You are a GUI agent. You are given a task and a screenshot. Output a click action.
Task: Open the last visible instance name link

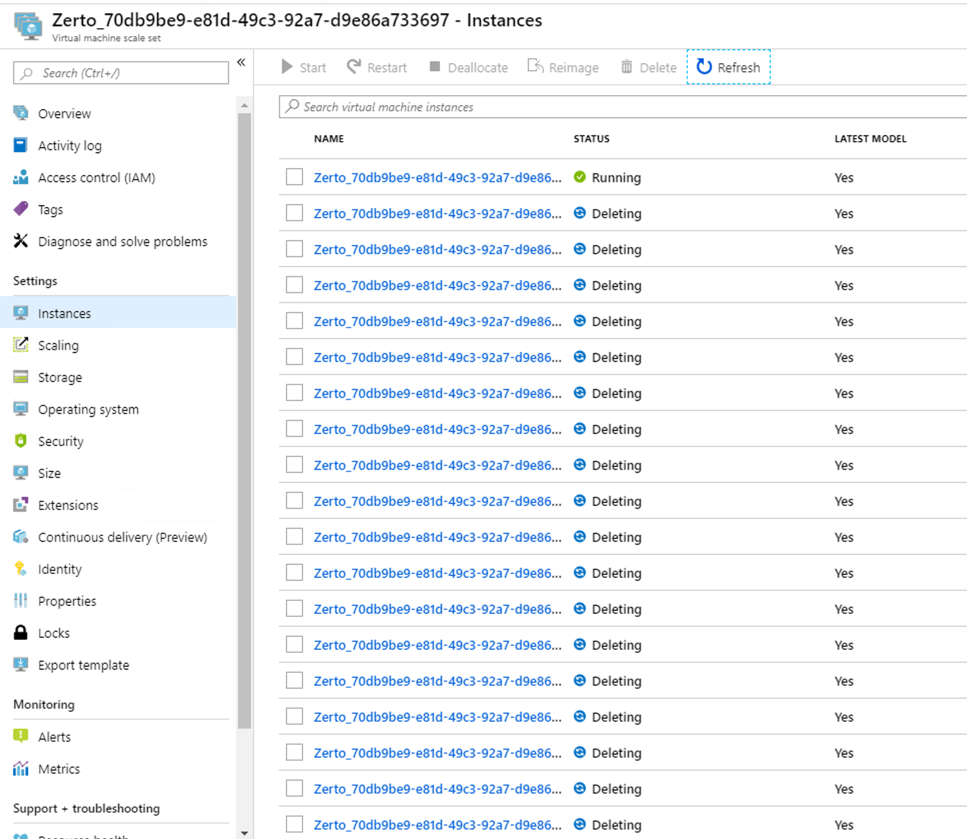coord(437,825)
